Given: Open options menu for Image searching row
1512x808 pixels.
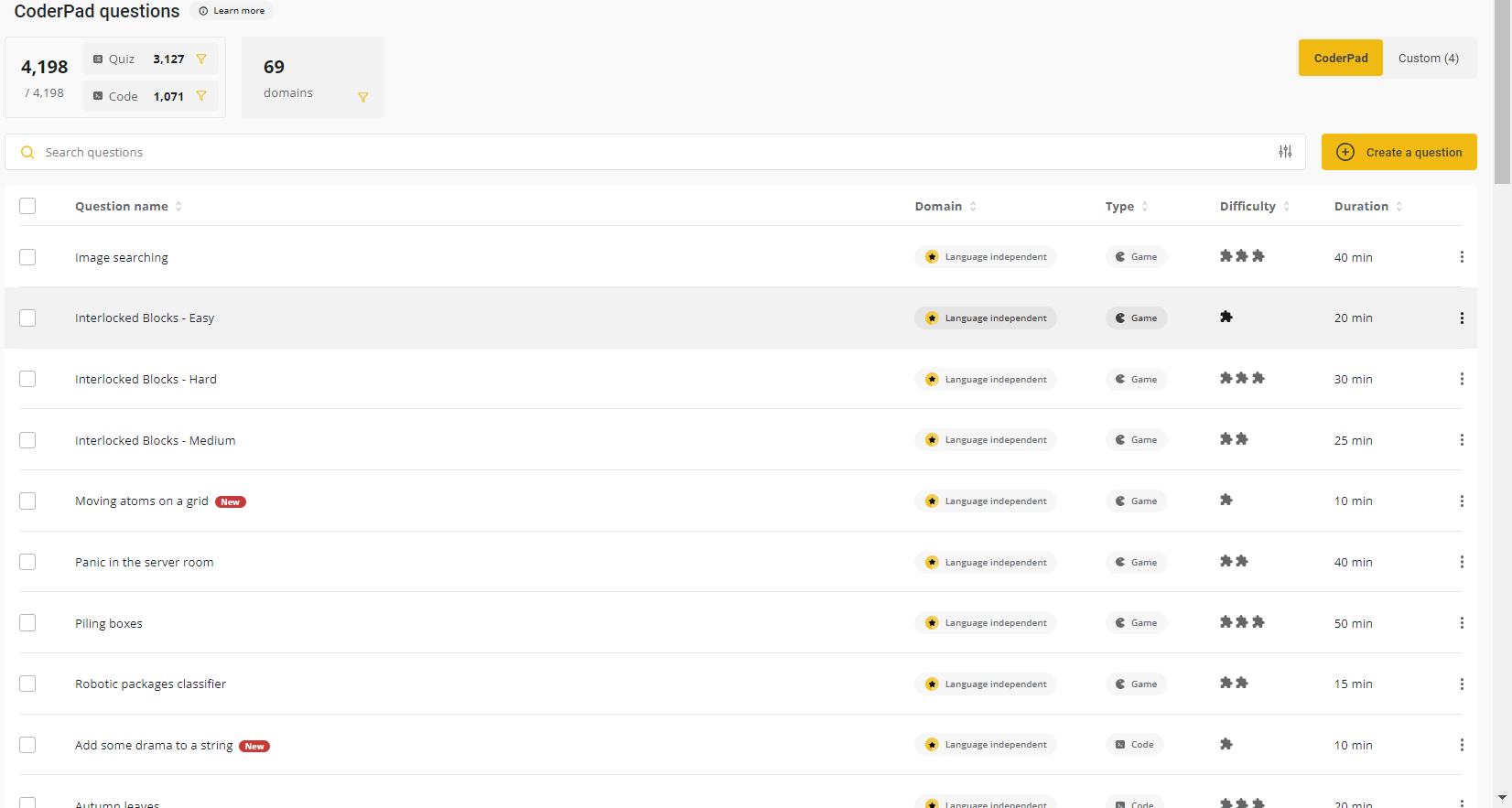Looking at the screenshot, I should coord(1461,257).
